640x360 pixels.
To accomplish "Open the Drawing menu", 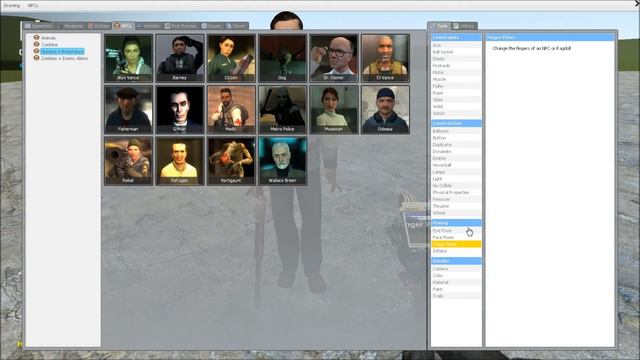I will (x=11, y=6).
